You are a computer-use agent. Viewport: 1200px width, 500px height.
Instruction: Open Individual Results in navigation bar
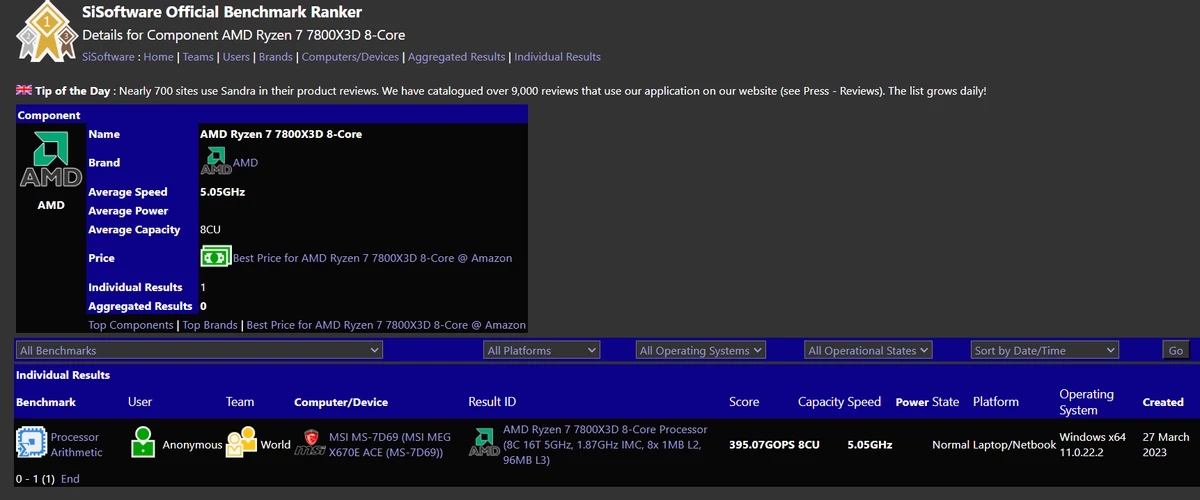pos(557,57)
